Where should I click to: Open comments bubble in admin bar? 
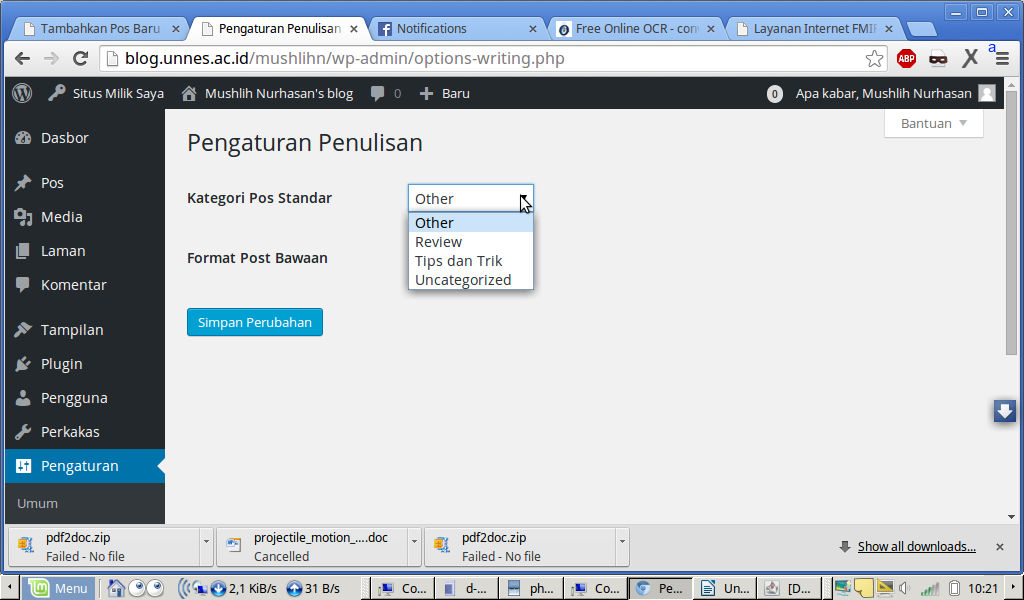click(x=385, y=93)
